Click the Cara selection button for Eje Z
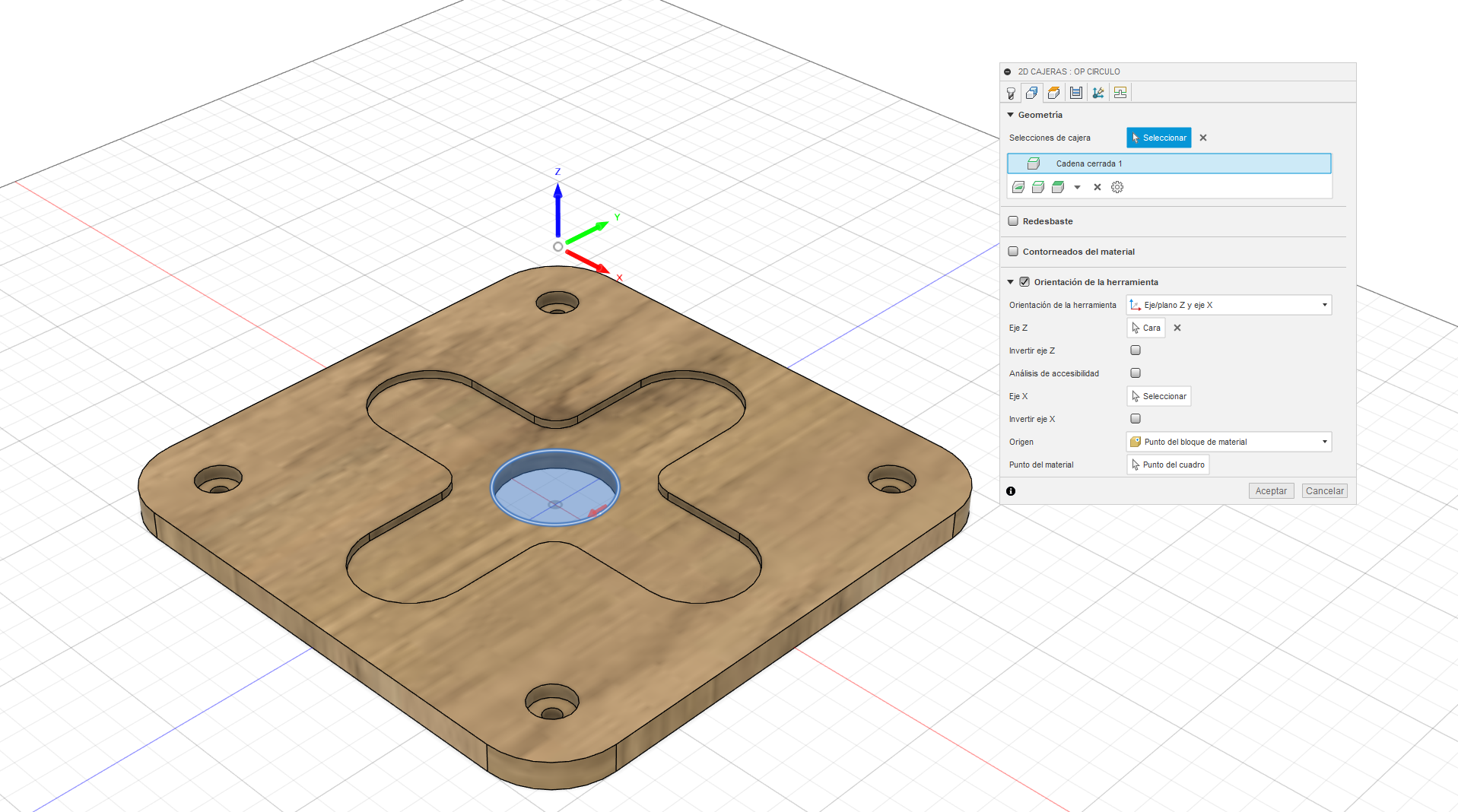 pyautogui.click(x=1146, y=328)
